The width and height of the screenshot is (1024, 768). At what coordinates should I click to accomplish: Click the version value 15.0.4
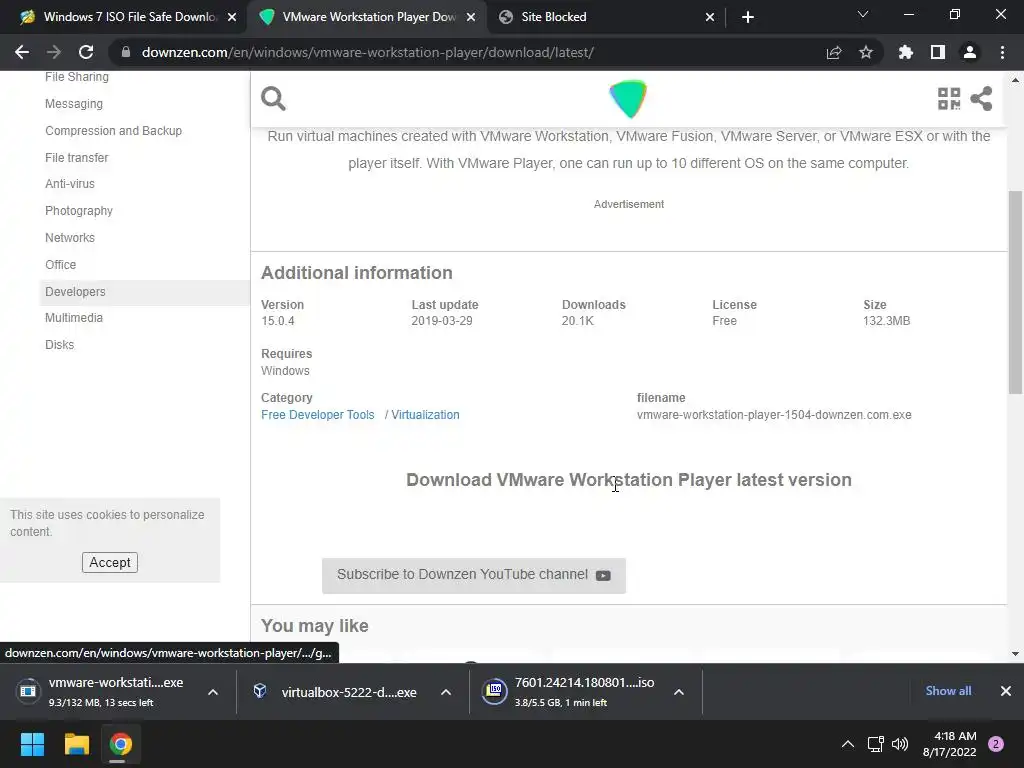pos(278,321)
